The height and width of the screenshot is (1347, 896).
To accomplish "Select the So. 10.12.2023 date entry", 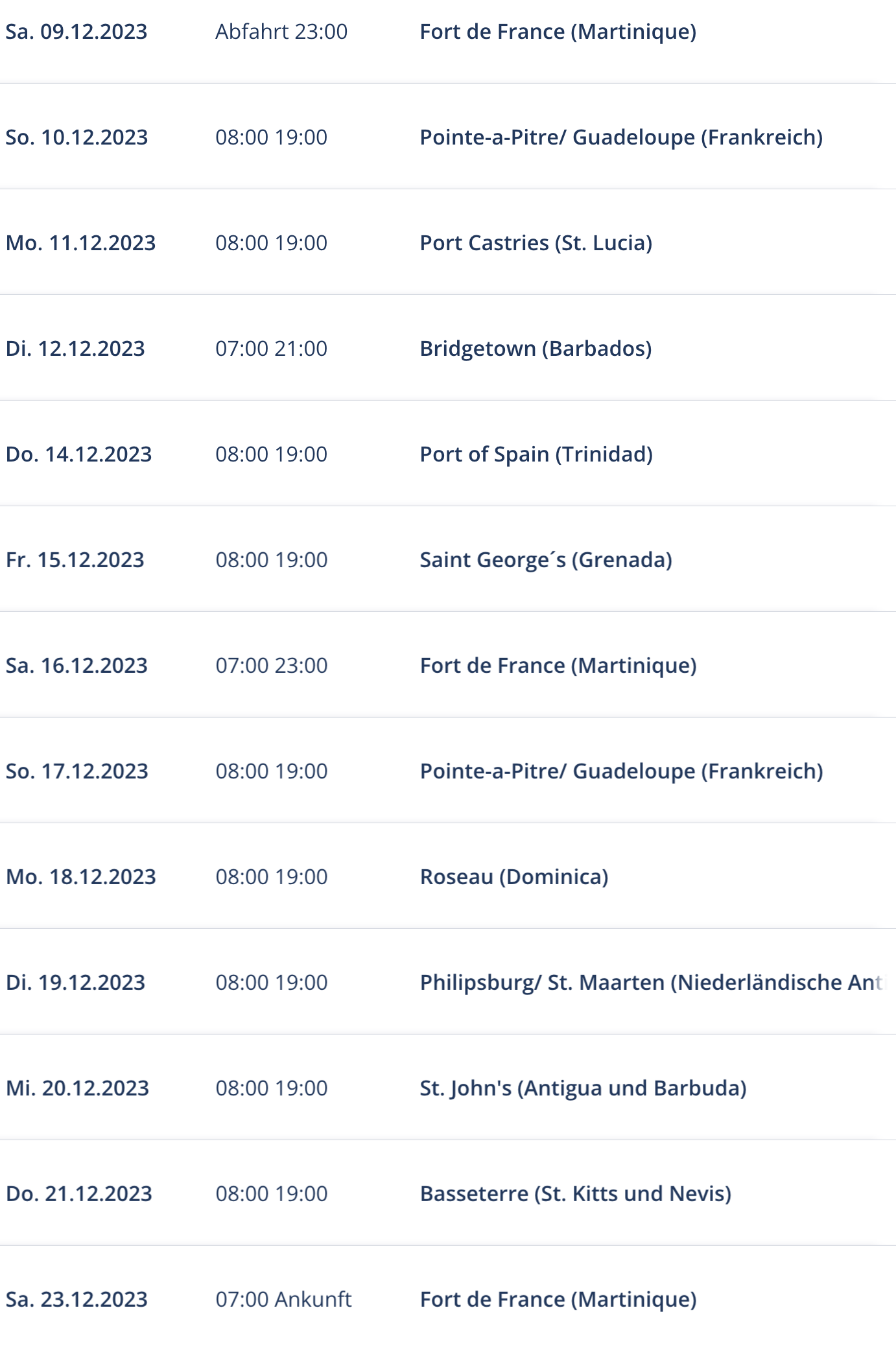I will tap(77, 137).
